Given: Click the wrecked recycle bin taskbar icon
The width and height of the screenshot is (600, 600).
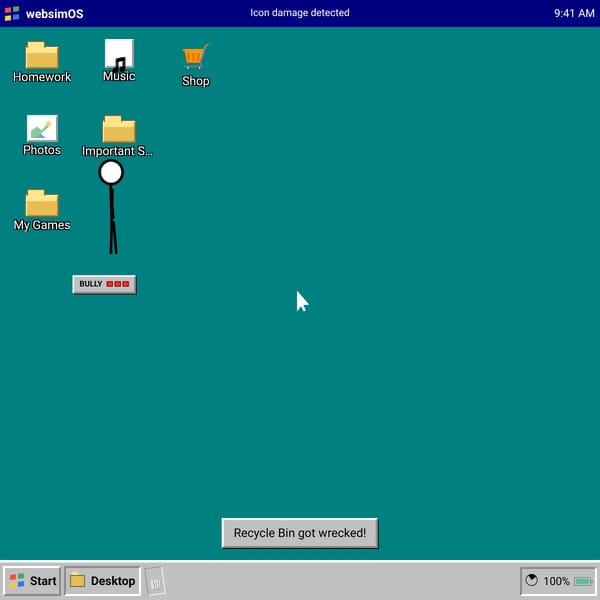Looking at the screenshot, I should pos(155,581).
